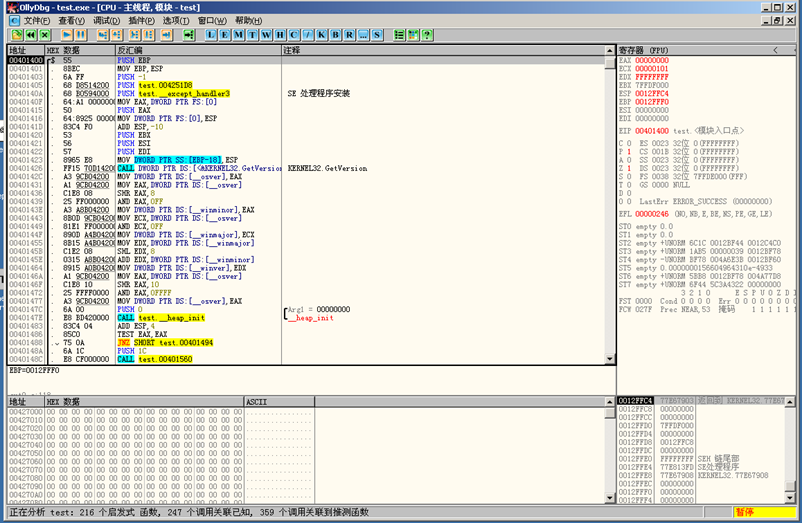Restart the program with the rewind icon
The width and height of the screenshot is (802, 523).
click(30, 35)
